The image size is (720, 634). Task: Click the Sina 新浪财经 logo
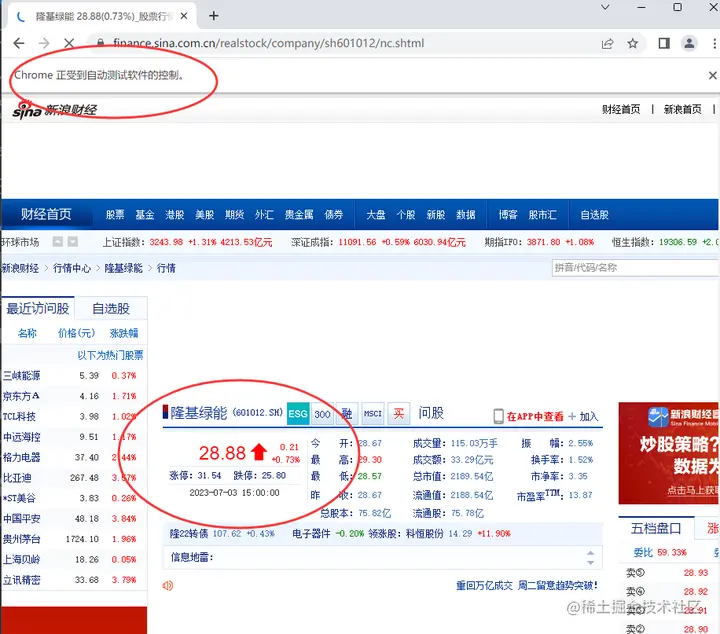(55, 110)
